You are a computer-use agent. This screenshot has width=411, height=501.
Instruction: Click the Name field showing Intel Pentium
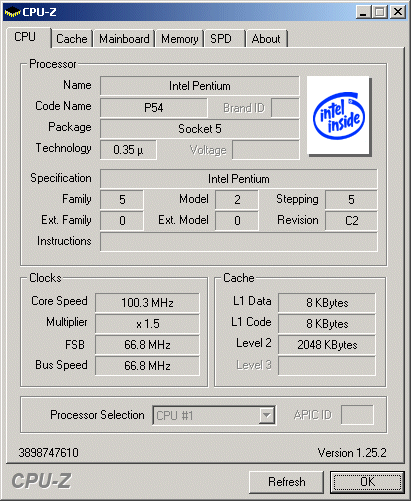[x=200, y=86]
